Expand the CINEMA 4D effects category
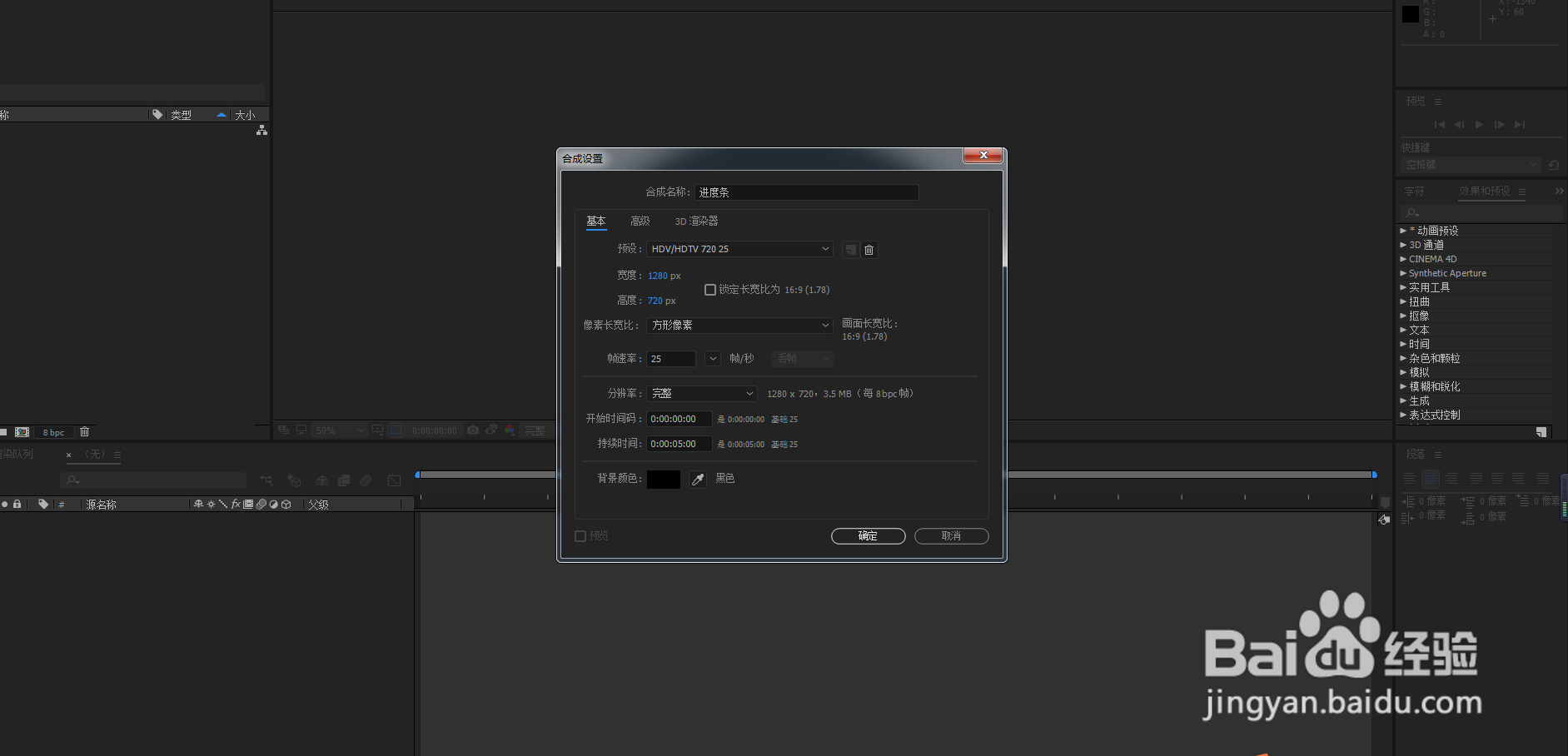The image size is (1568, 756). coord(1403,259)
